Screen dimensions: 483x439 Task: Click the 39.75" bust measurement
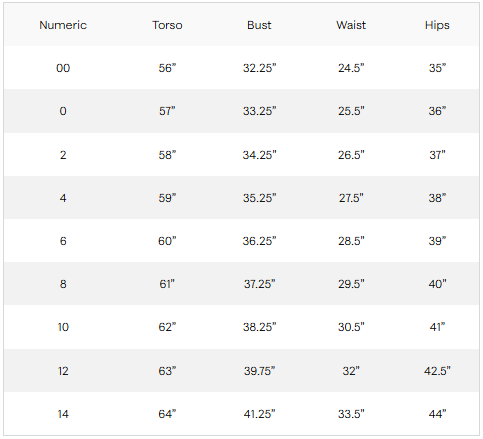coord(259,371)
